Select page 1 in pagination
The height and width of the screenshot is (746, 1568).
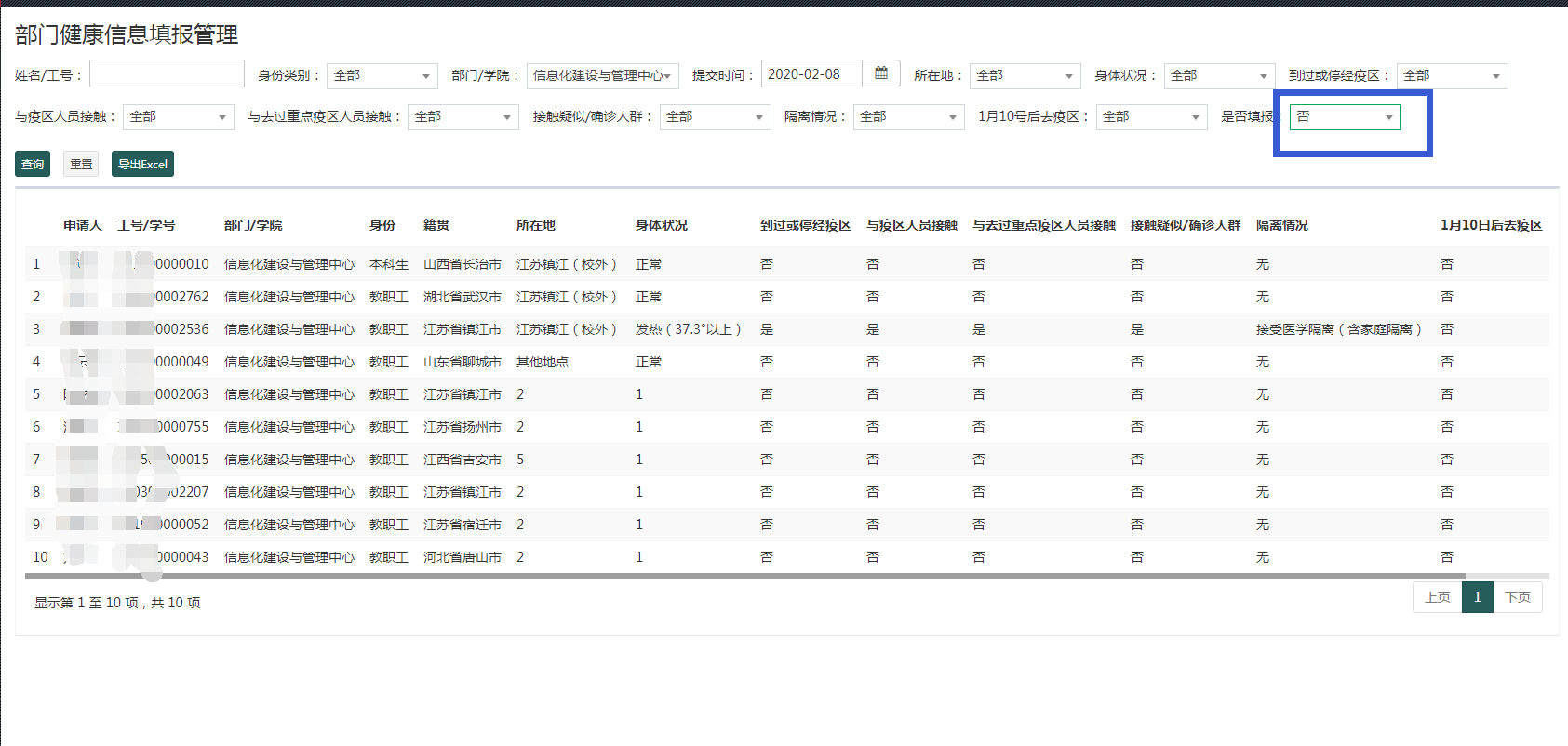tap(1477, 597)
